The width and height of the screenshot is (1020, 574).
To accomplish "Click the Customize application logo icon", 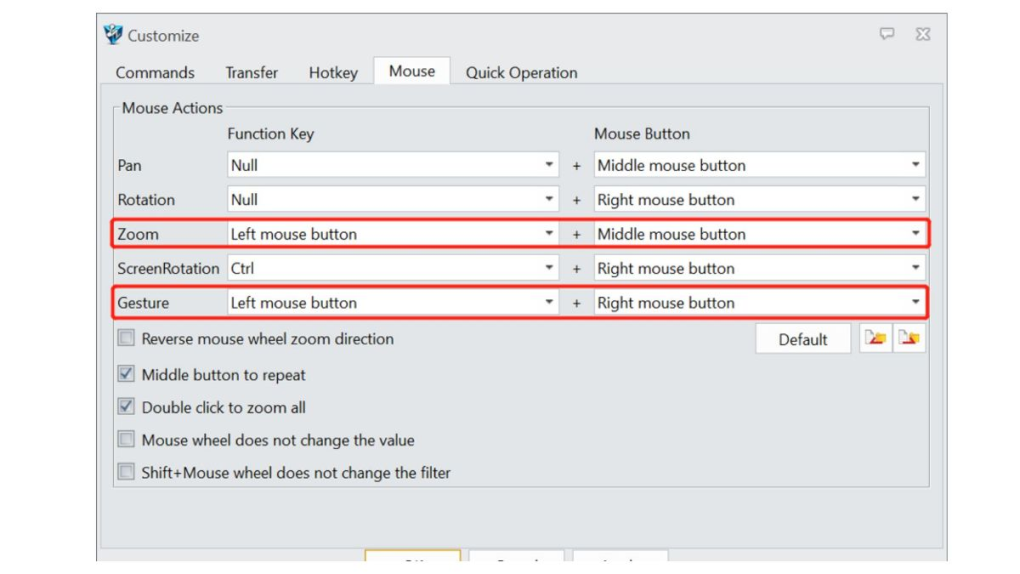I will [x=113, y=34].
